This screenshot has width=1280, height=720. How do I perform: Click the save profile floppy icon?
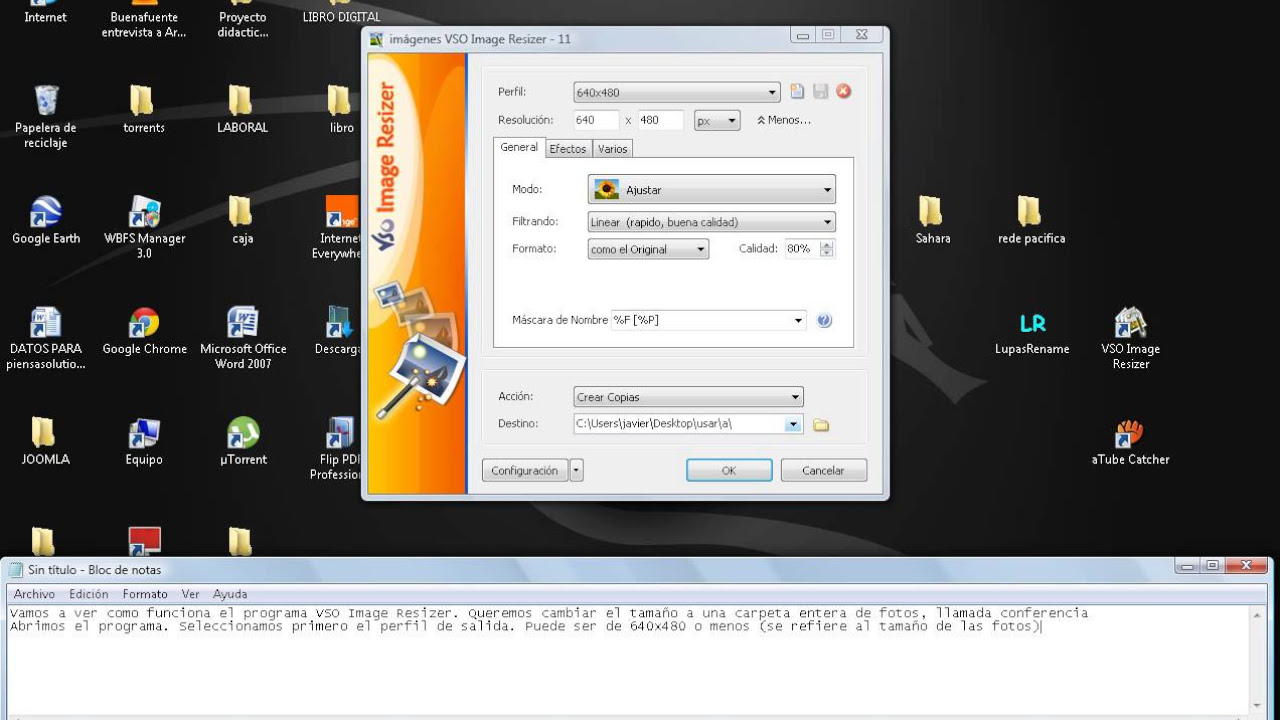tap(820, 92)
